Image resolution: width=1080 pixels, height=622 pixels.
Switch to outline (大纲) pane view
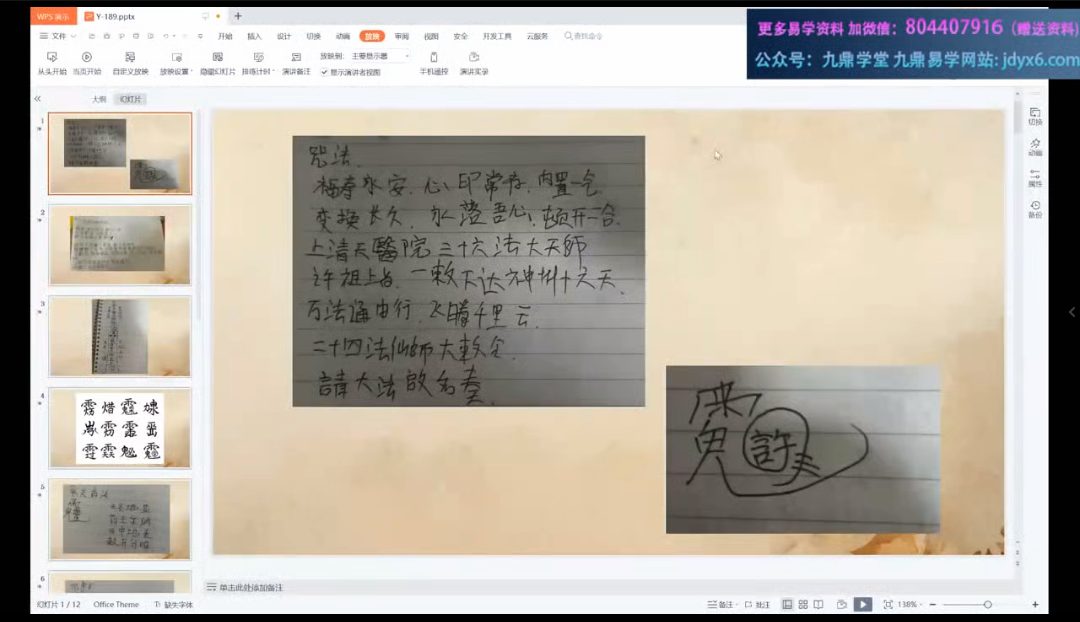point(99,99)
